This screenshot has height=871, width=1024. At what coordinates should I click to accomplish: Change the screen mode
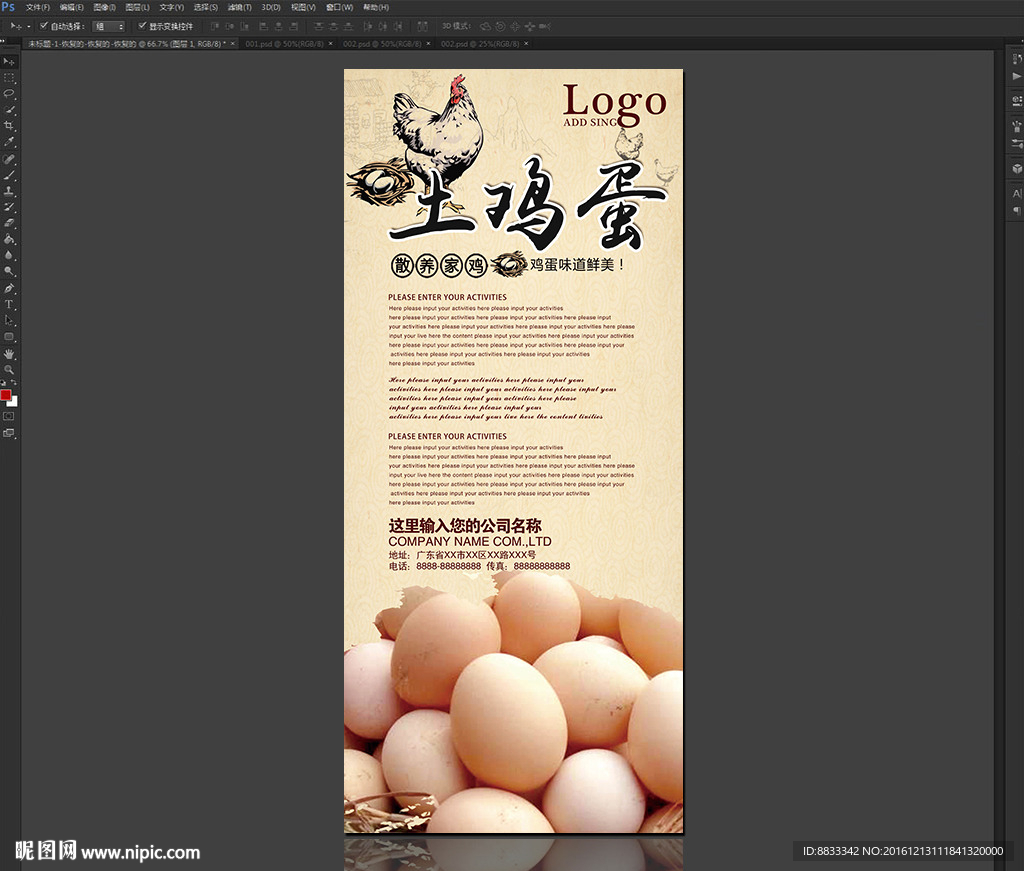click(x=8, y=433)
